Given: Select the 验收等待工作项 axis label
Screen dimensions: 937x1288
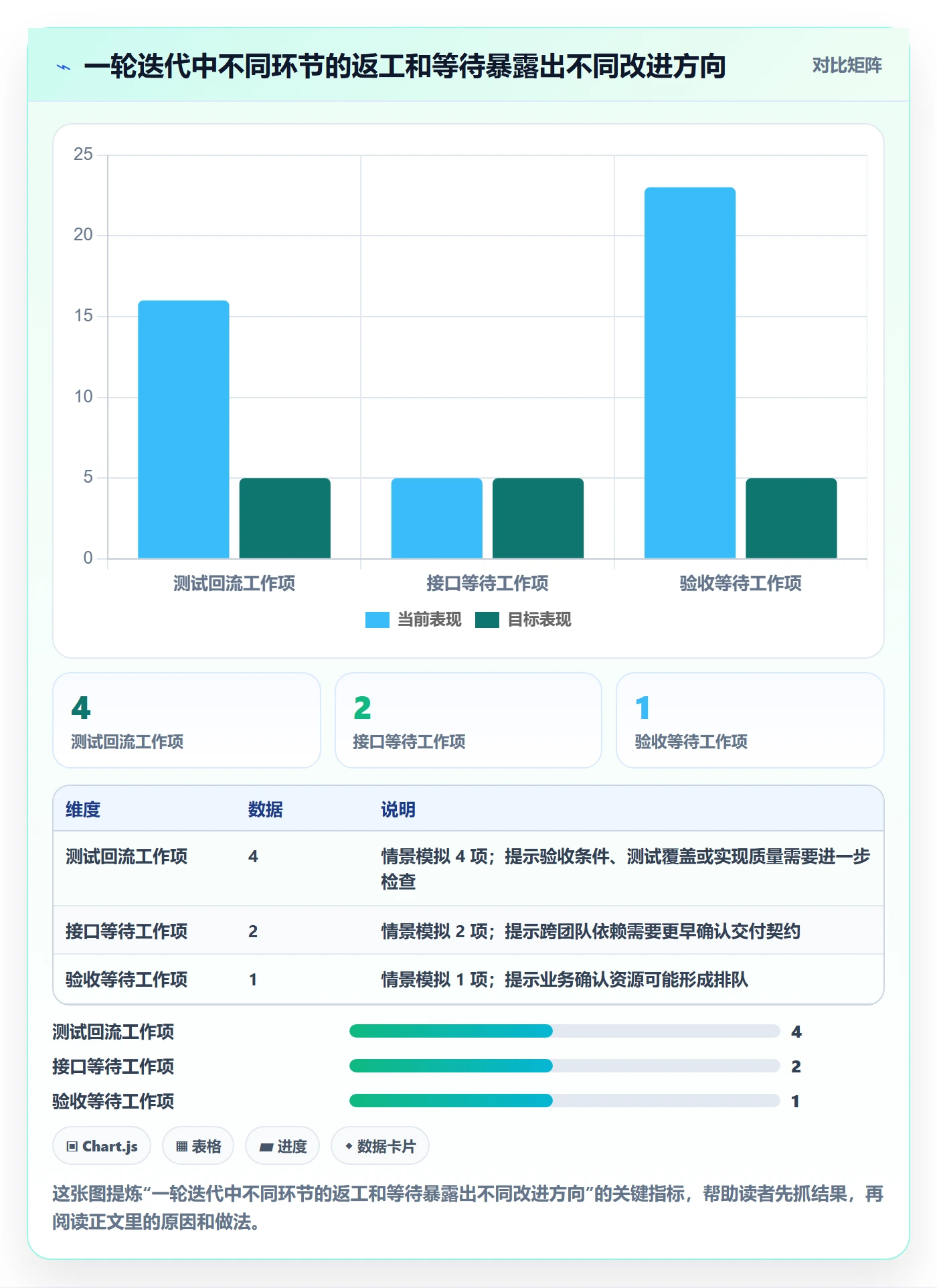Looking at the screenshot, I should [x=740, y=583].
